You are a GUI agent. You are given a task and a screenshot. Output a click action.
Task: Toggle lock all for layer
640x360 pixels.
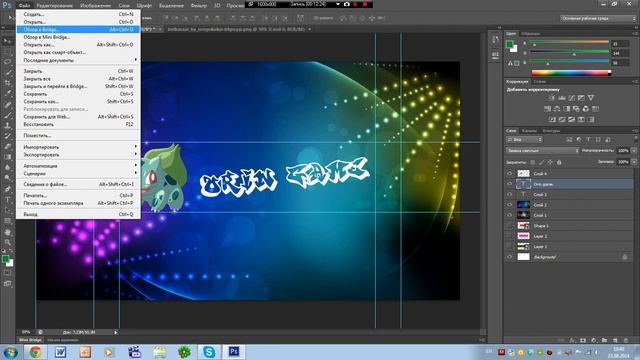point(559,162)
